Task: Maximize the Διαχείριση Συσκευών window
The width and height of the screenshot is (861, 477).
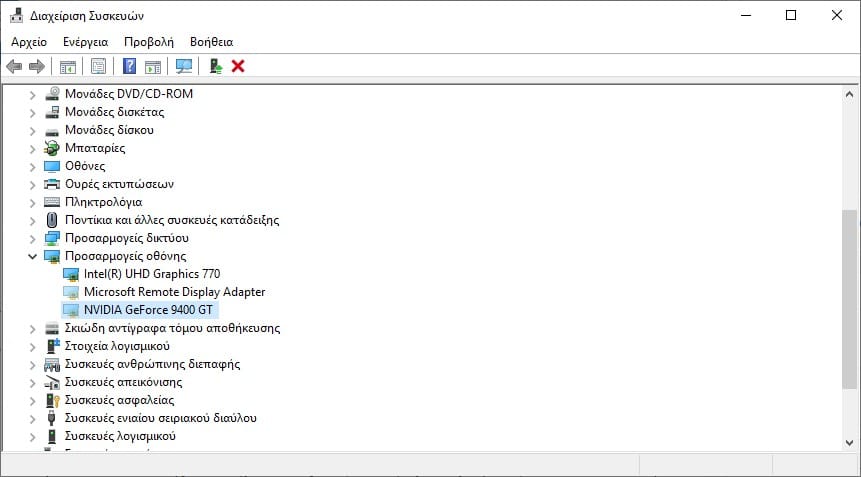Action: 791,15
